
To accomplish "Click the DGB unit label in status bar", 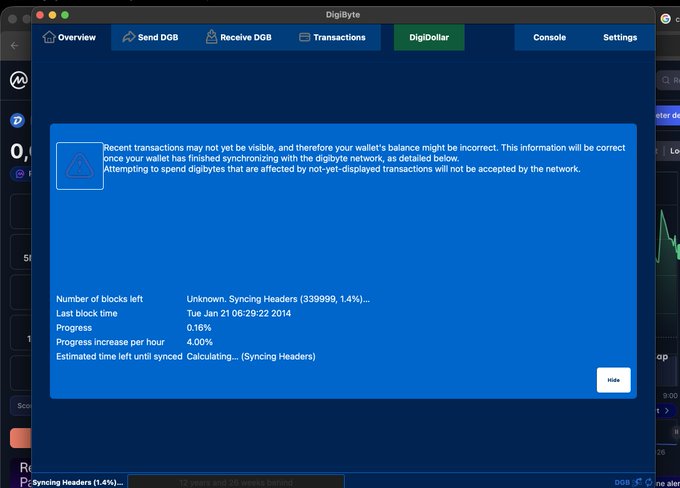I will point(622,482).
